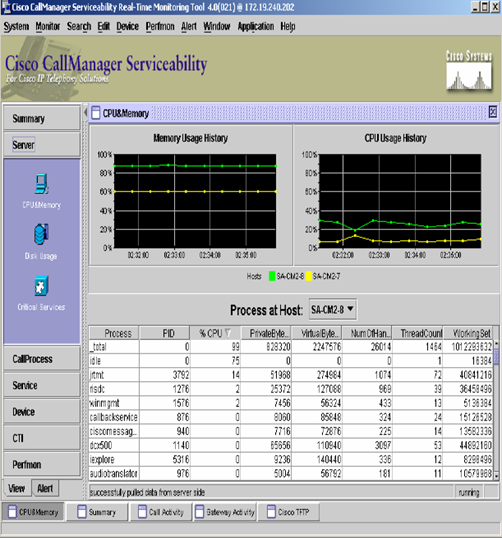The height and width of the screenshot is (538, 502).
Task: Sort by the PrivateBytes column header
Action: 266,333
